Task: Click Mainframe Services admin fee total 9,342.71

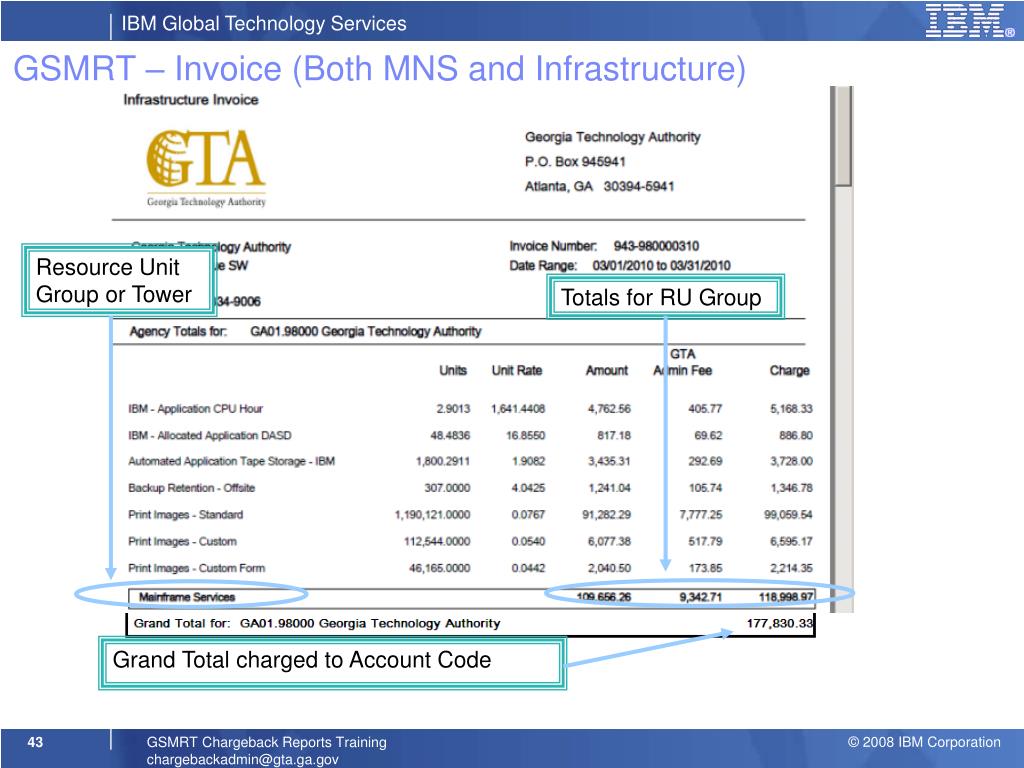Action: (701, 597)
